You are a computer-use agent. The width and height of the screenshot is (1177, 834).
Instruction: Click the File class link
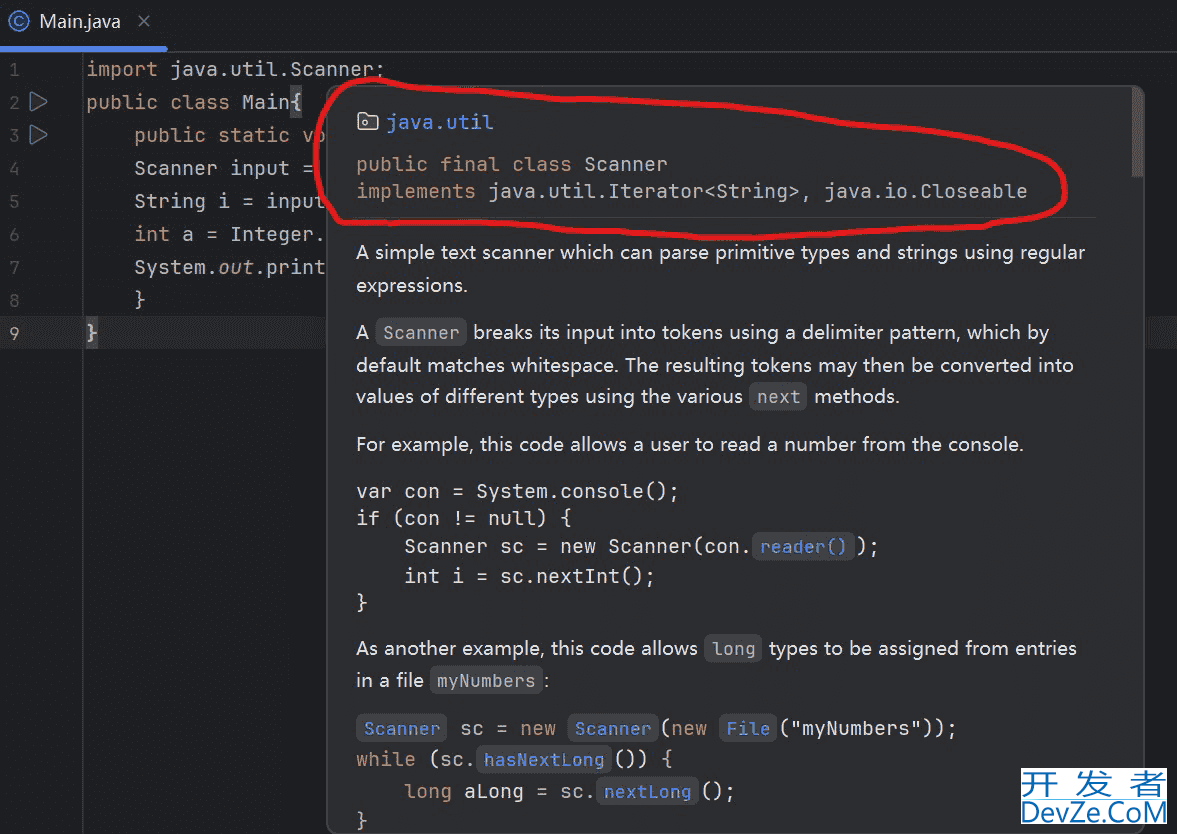[x=747, y=729]
